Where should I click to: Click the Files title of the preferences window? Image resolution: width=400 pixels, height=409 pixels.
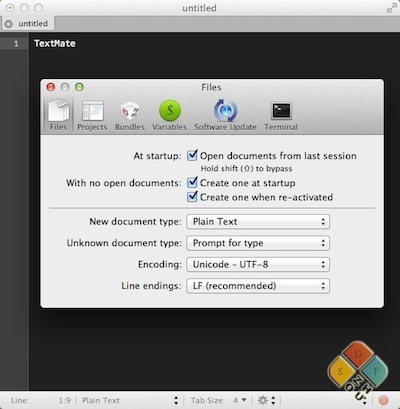click(211, 87)
